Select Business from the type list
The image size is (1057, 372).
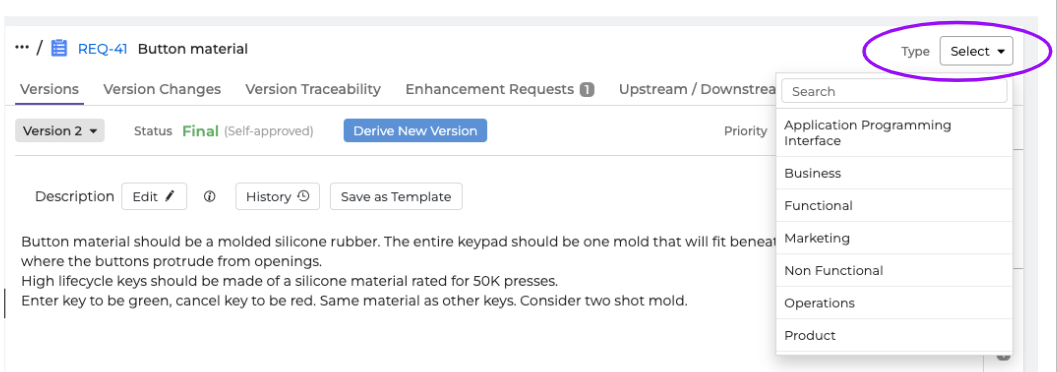[x=894, y=173]
